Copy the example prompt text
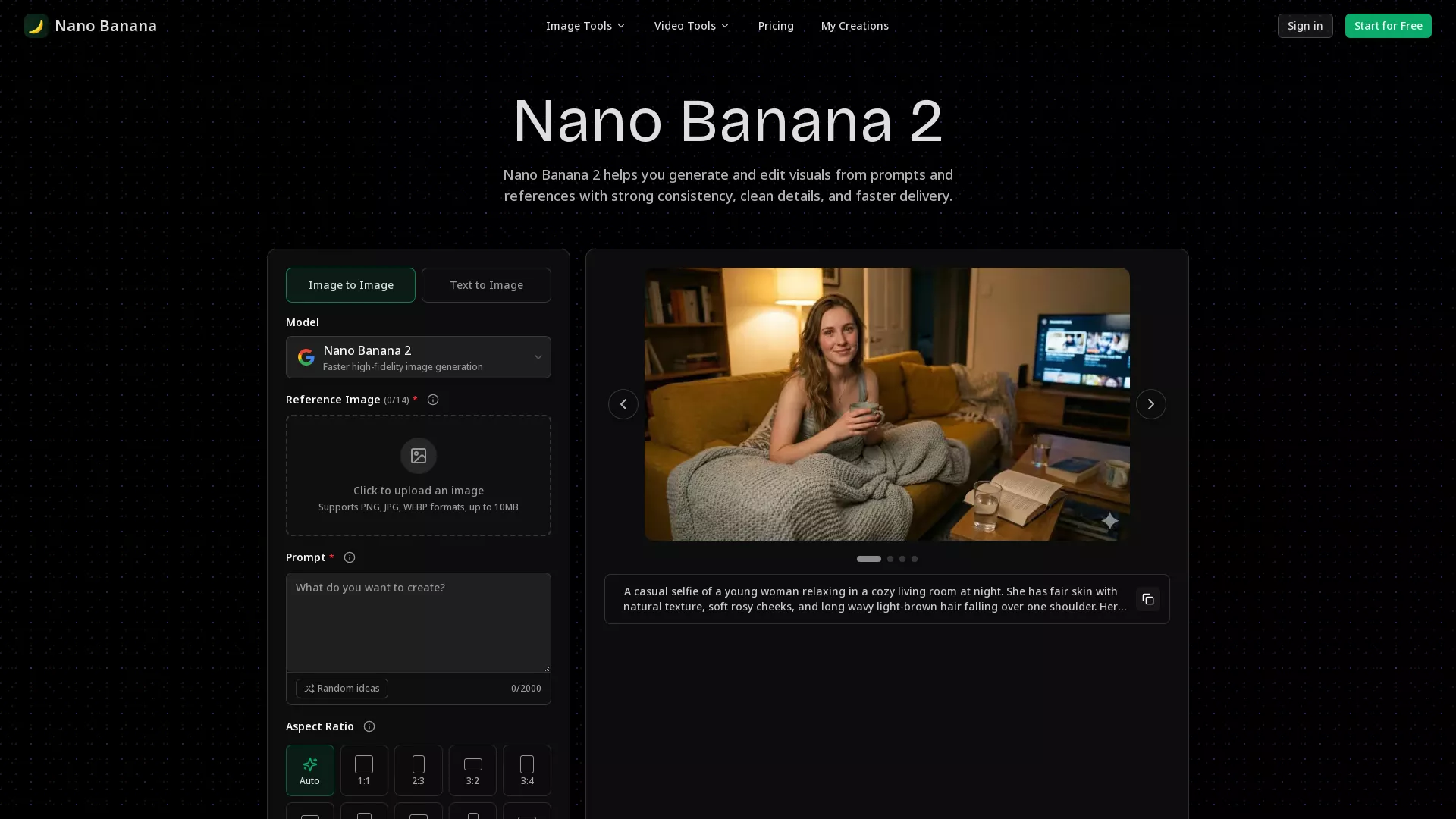 tap(1148, 599)
